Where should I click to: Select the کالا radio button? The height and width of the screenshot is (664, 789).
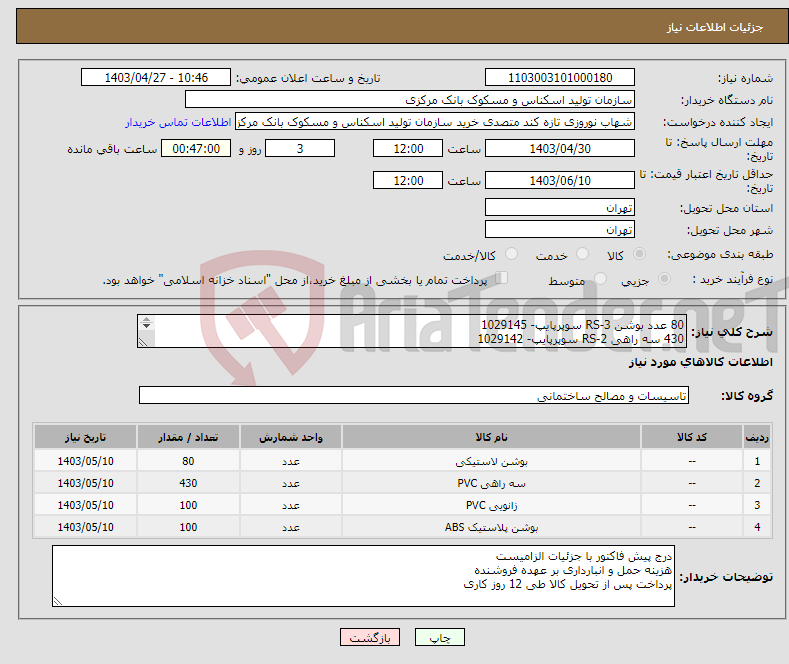coord(639,254)
